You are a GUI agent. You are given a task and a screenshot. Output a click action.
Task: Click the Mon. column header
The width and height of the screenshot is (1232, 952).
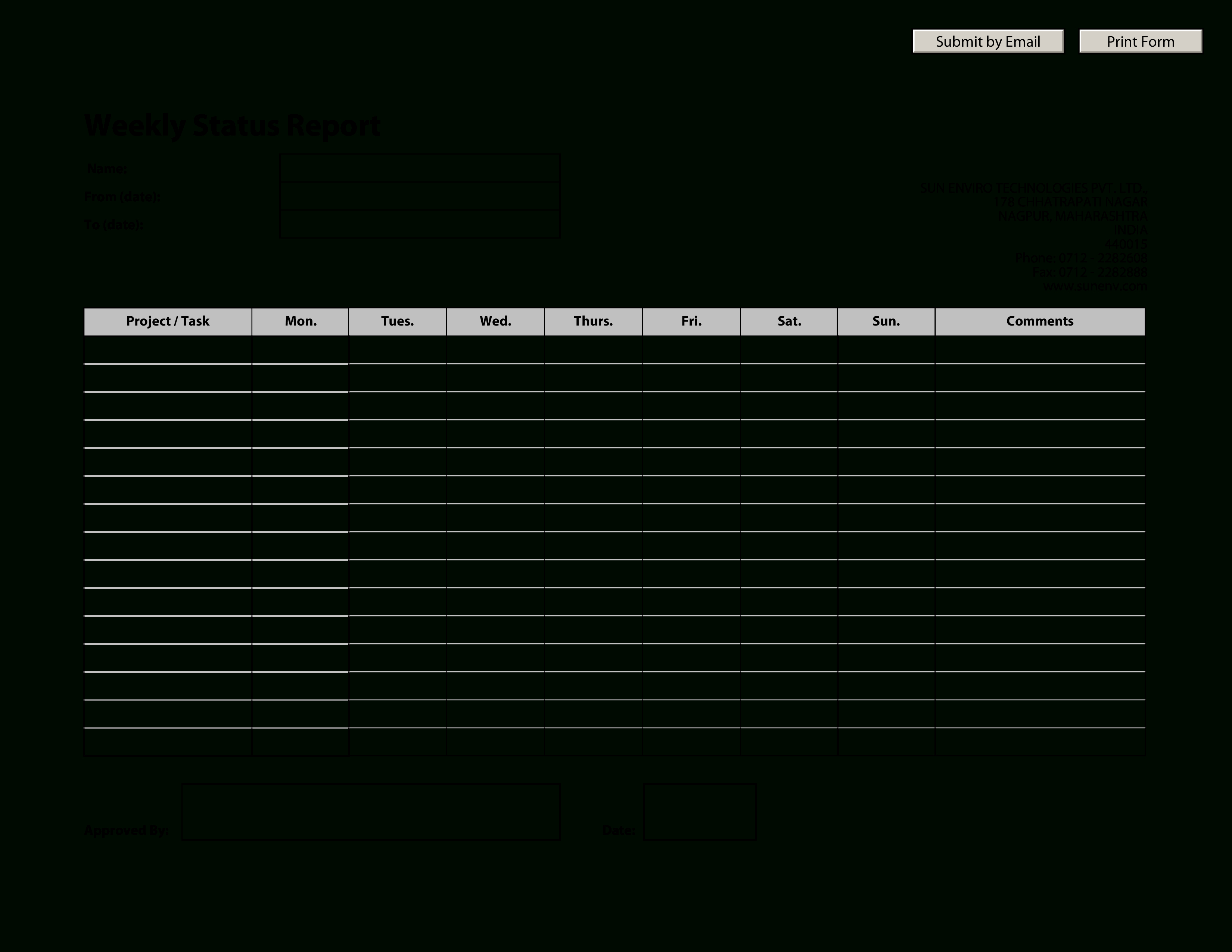click(300, 320)
